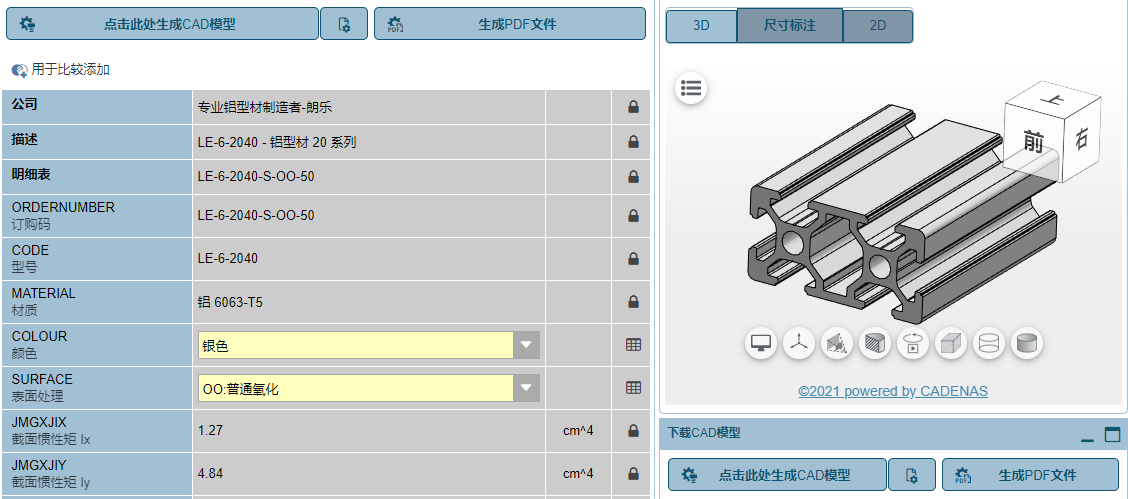Image resolution: width=1128 pixels, height=499 pixels.
Task: Switch to the 2D tab
Action: click(878, 26)
